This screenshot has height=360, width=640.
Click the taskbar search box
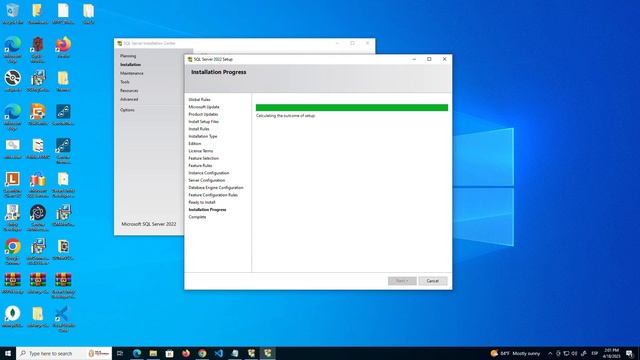pyautogui.click(x=64, y=353)
